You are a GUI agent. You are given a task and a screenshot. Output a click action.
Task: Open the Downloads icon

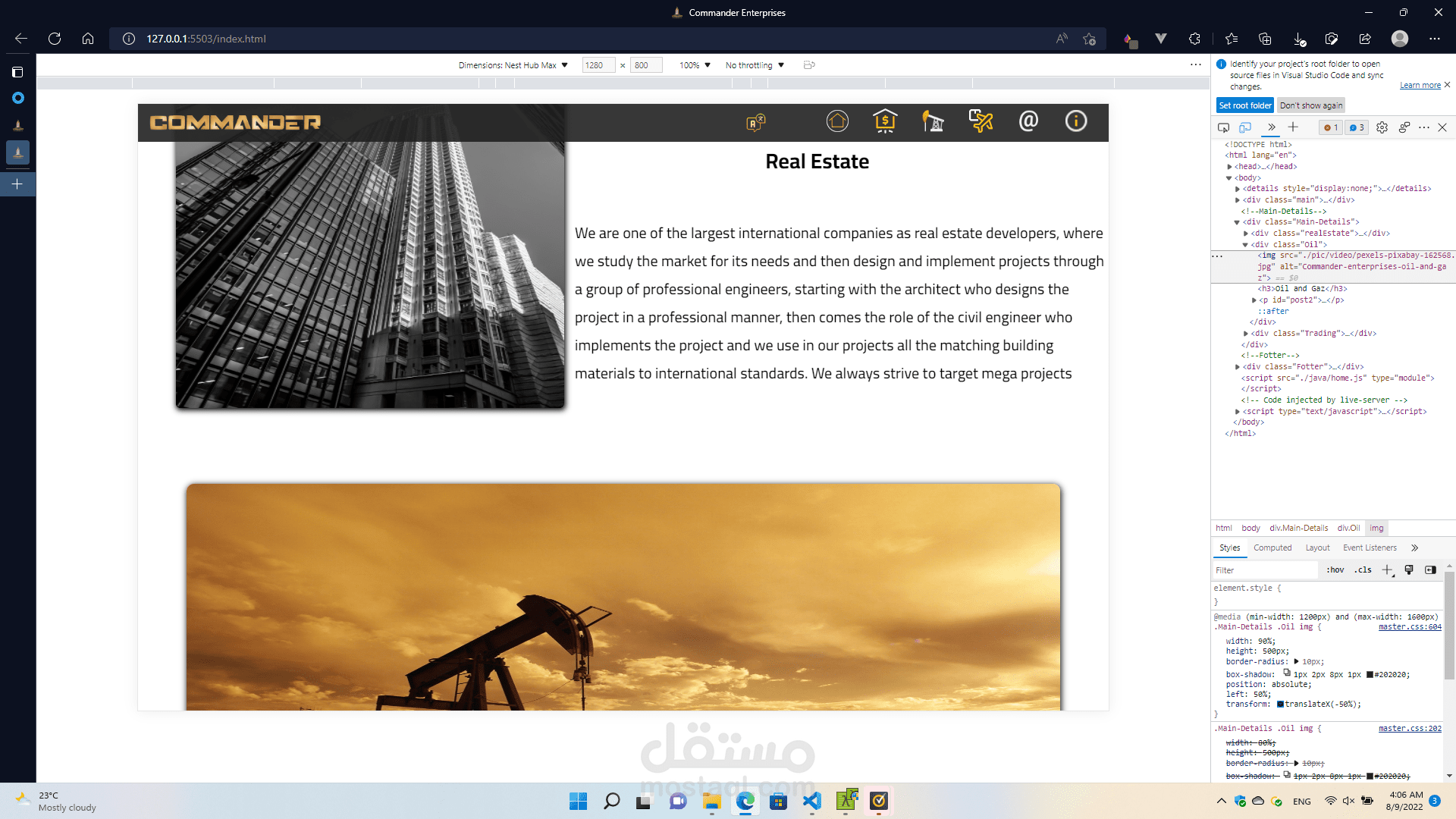[1299, 39]
